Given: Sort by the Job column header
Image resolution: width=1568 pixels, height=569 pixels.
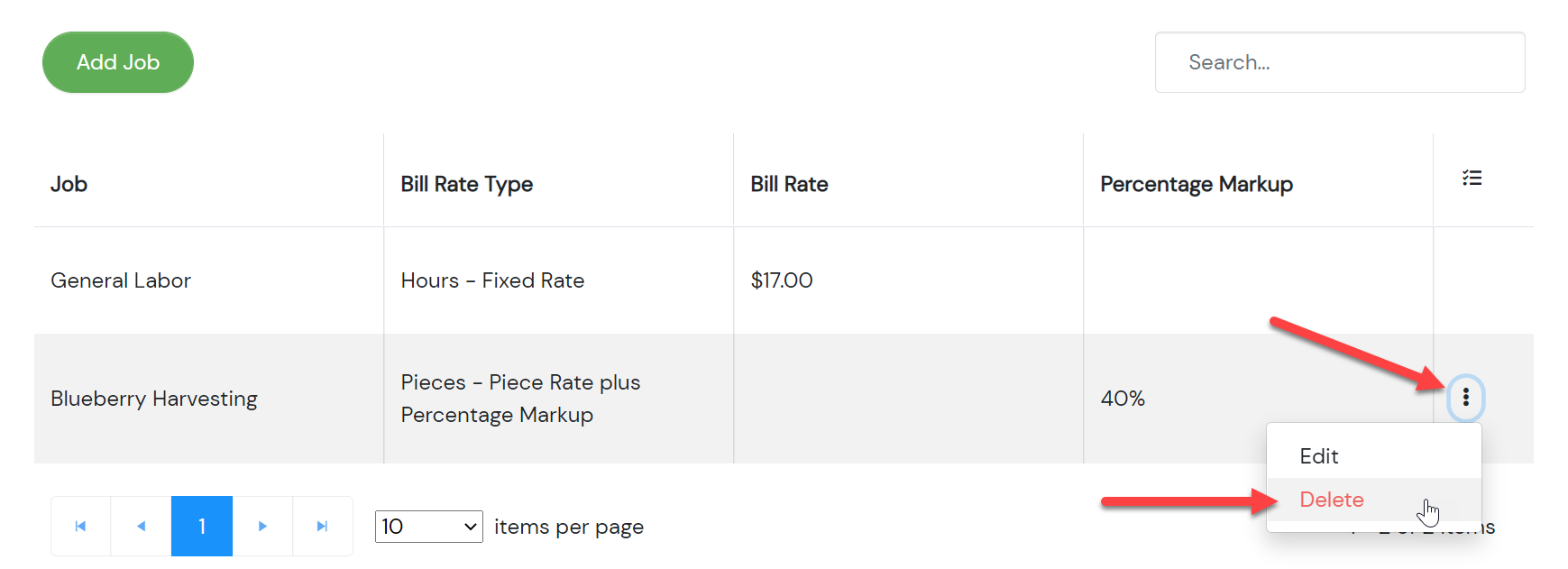Looking at the screenshot, I should coord(69,184).
